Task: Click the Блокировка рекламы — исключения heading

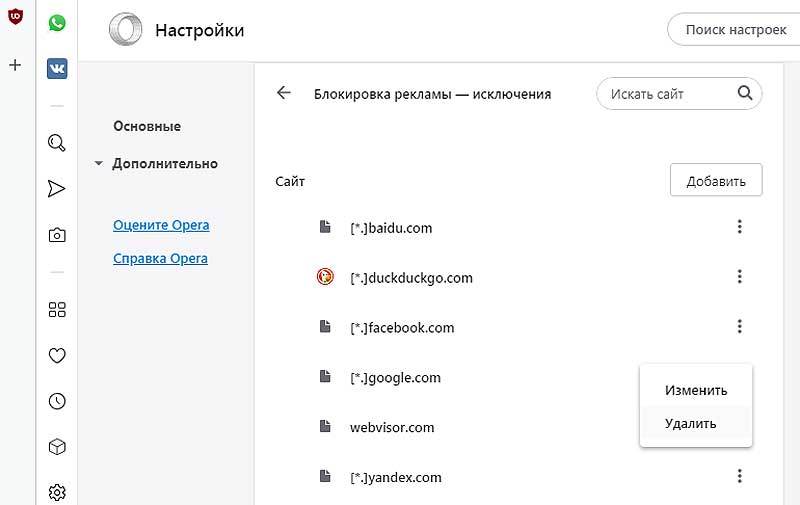Action: click(432, 94)
